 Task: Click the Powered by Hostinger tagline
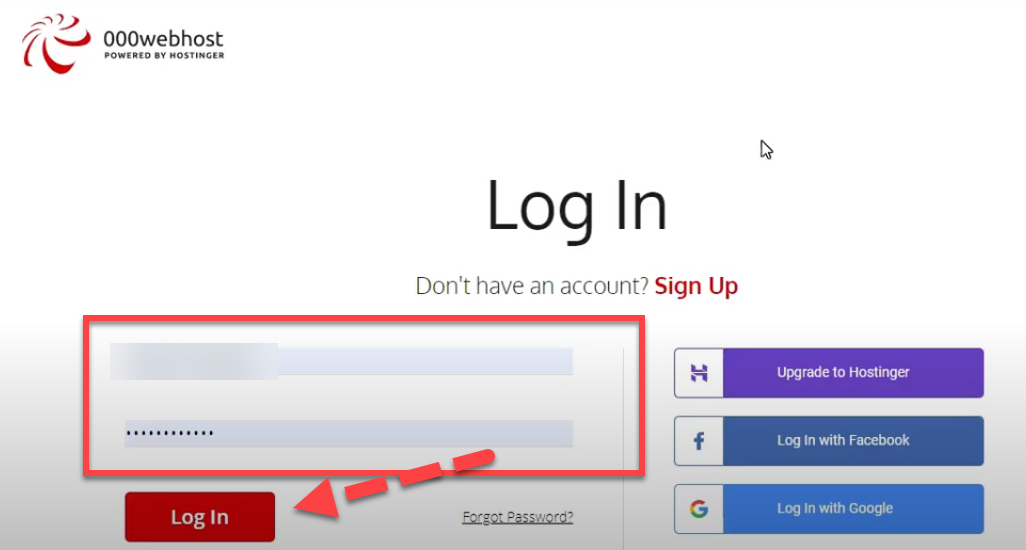pyautogui.click(x=164, y=56)
